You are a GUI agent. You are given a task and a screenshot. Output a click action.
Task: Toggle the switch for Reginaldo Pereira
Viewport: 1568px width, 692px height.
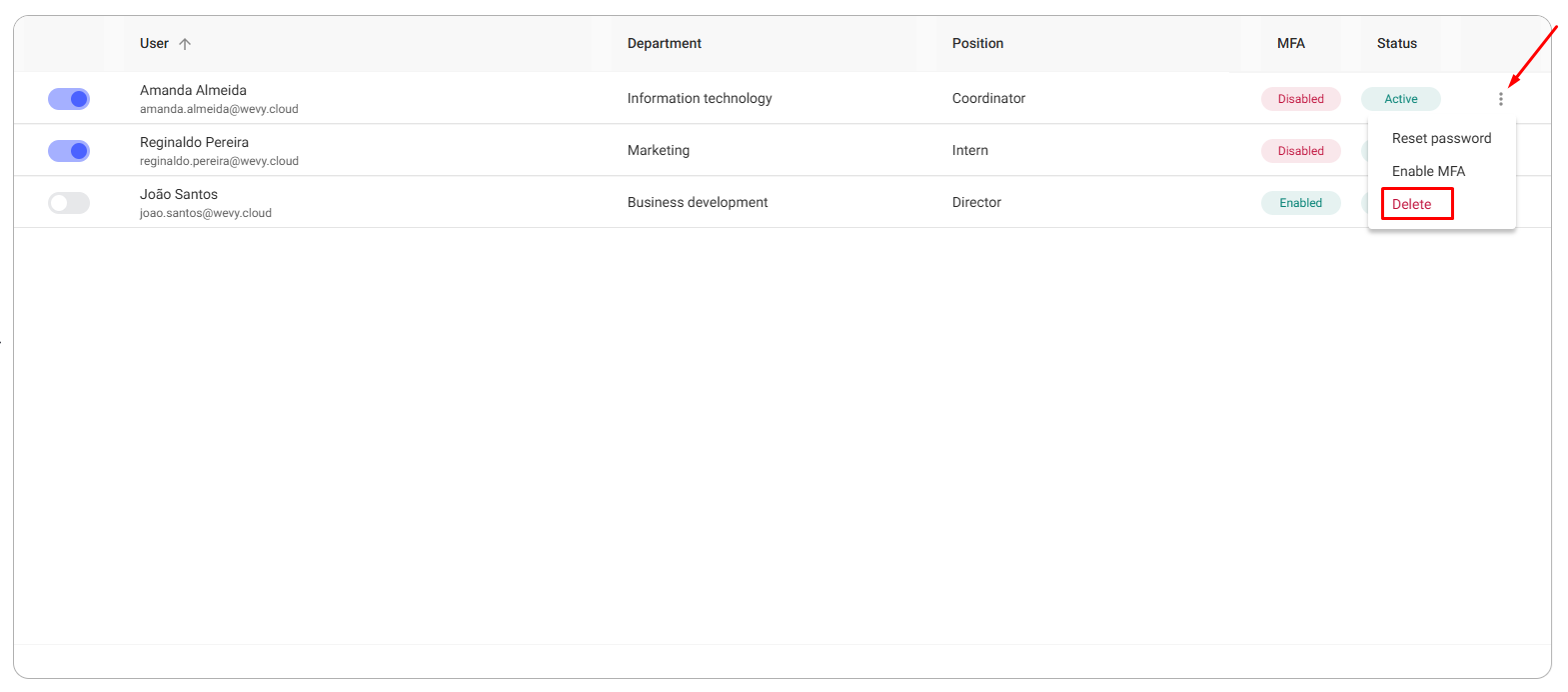[x=69, y=151]
